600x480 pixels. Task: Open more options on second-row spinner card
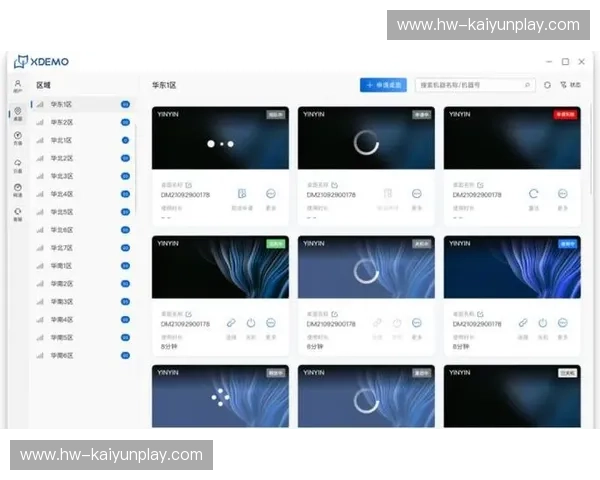(x=417, y=323)
